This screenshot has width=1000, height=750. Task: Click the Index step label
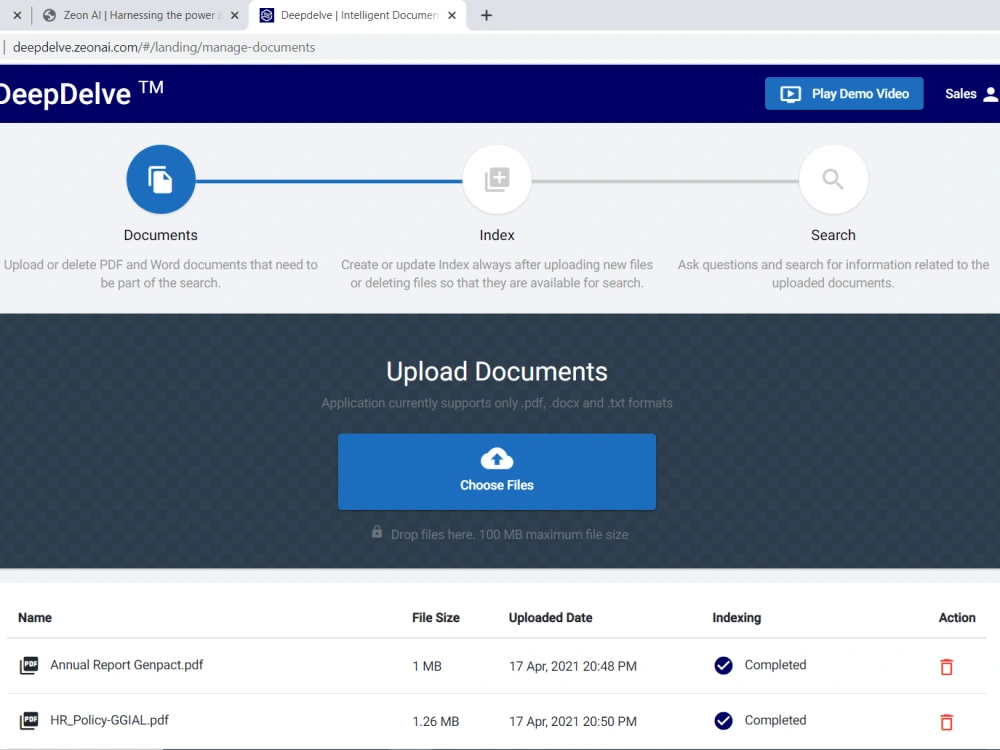click(x=497, y=235)
